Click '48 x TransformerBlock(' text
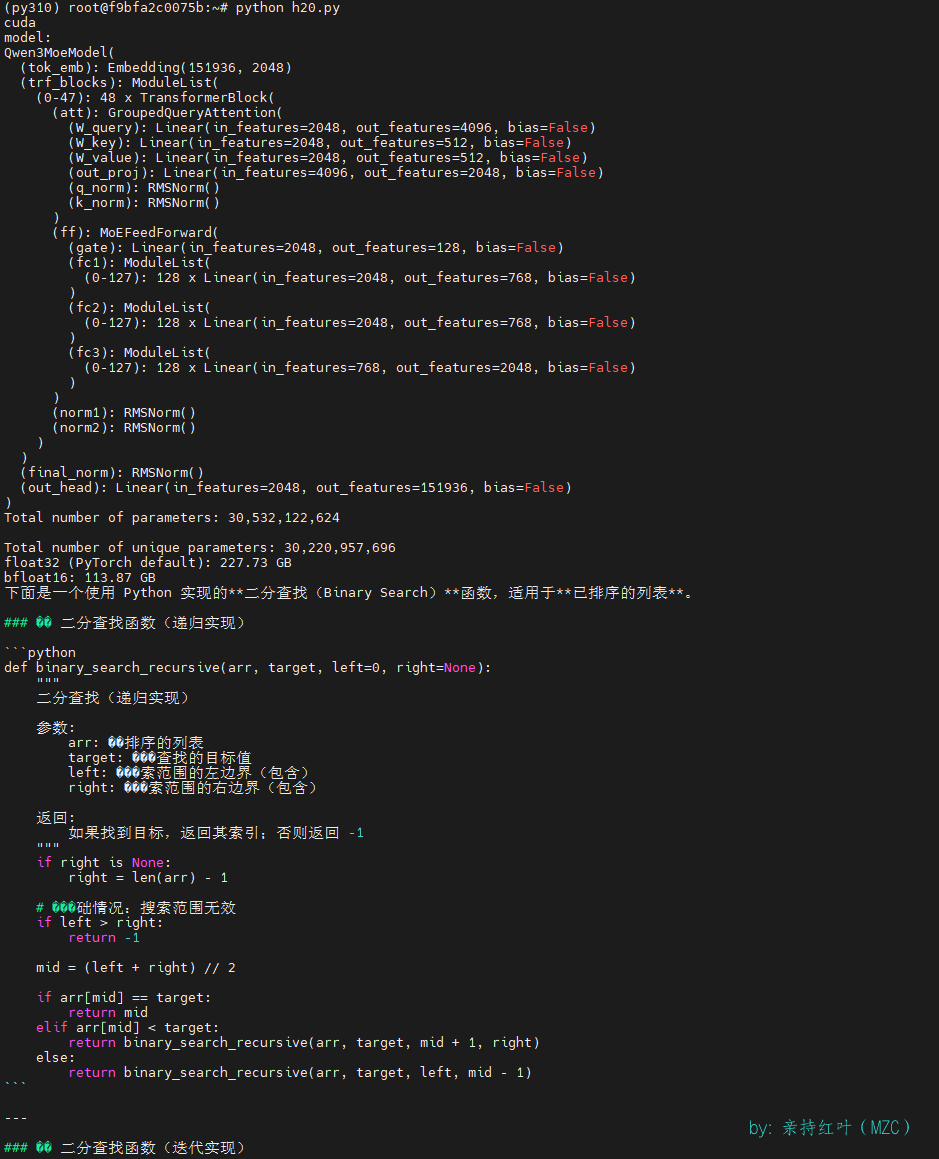The width and height of the screenshot is (939, 1159). pos(187,98)
